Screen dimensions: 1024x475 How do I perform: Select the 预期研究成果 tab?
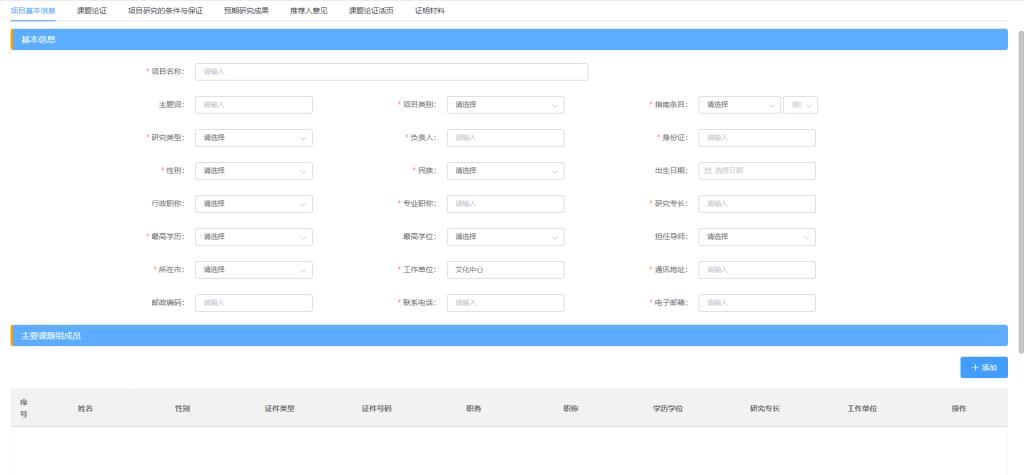coord(246,10)
